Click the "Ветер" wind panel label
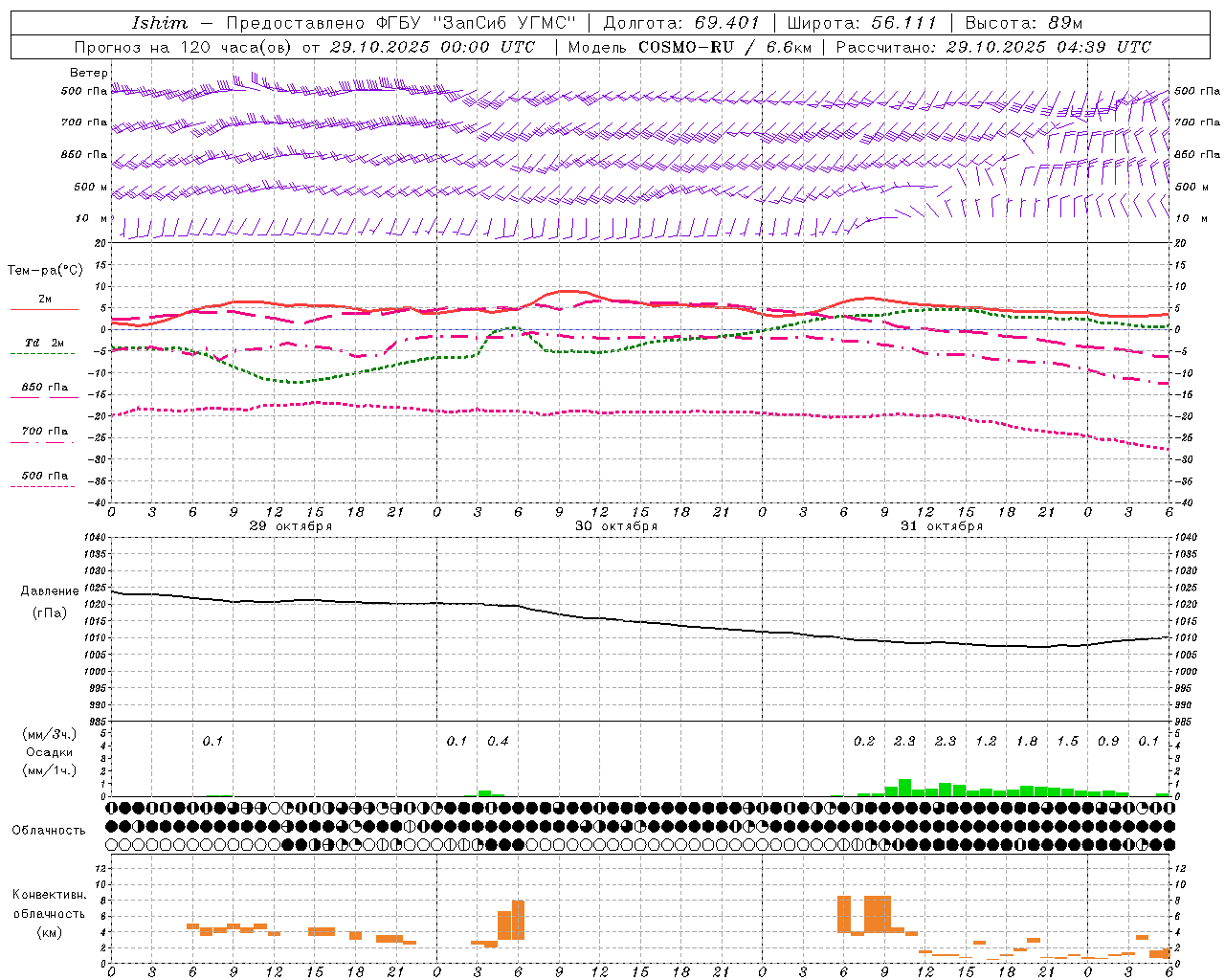This screenshot has height=980, width=1225. point(89,73)
